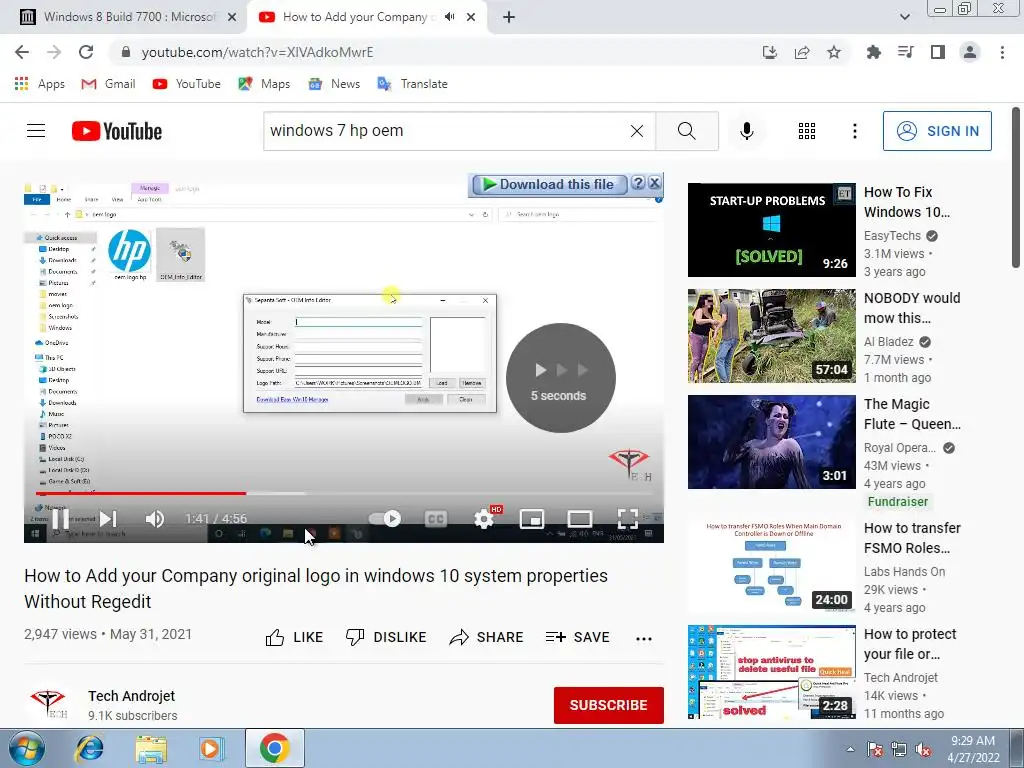This screenshot has width=1024, height=768.
Task: Open media controls icon in toolbar
Action: coord(905,52)
